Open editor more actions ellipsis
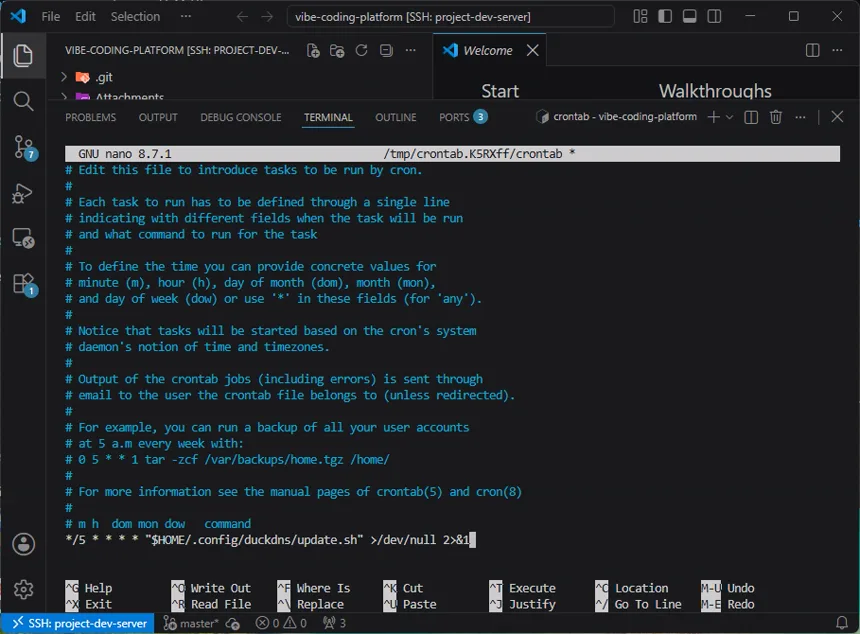860x634 pixels. (837, 50)
